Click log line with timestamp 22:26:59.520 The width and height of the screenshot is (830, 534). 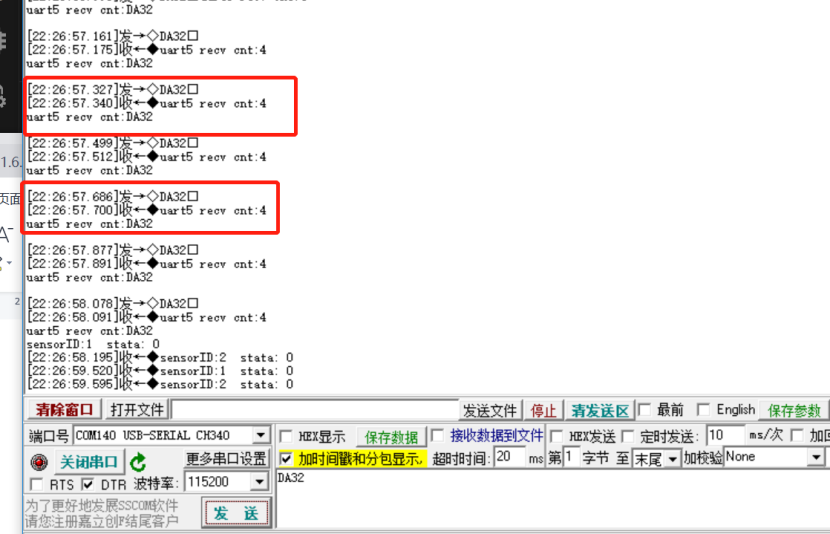[x=160, y=371]
